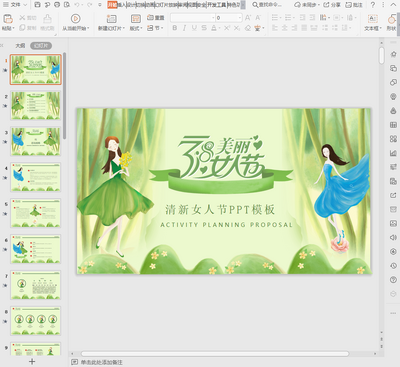
Task: Click the Print icon in quick access bar
Action: click(57, 5)
